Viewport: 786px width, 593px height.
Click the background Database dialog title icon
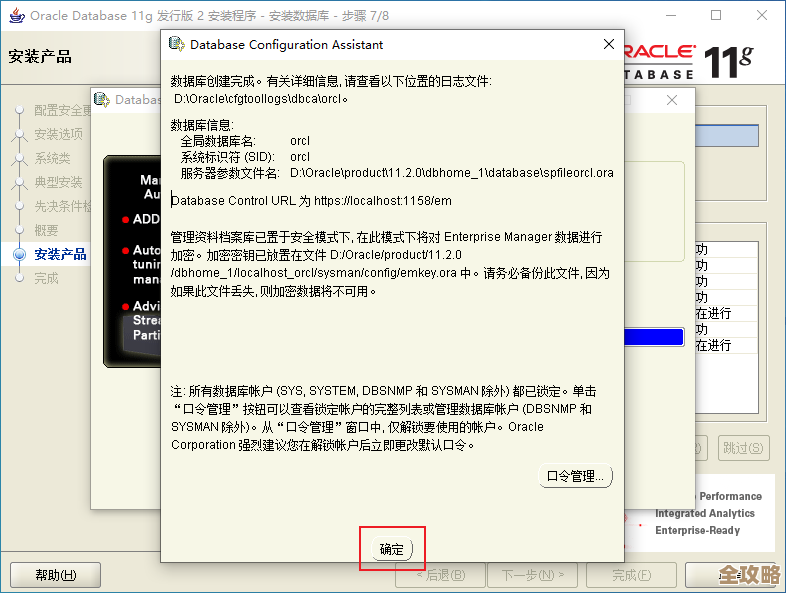coord(102,99)
